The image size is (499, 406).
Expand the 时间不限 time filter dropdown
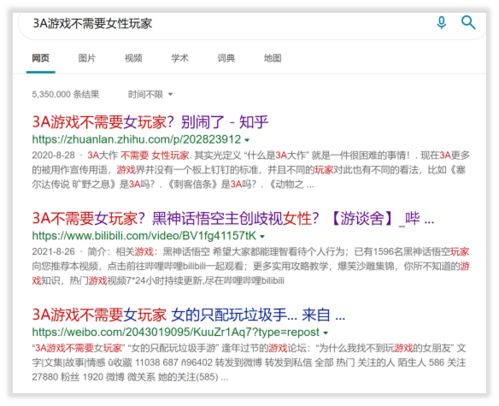tap(151, 94)
